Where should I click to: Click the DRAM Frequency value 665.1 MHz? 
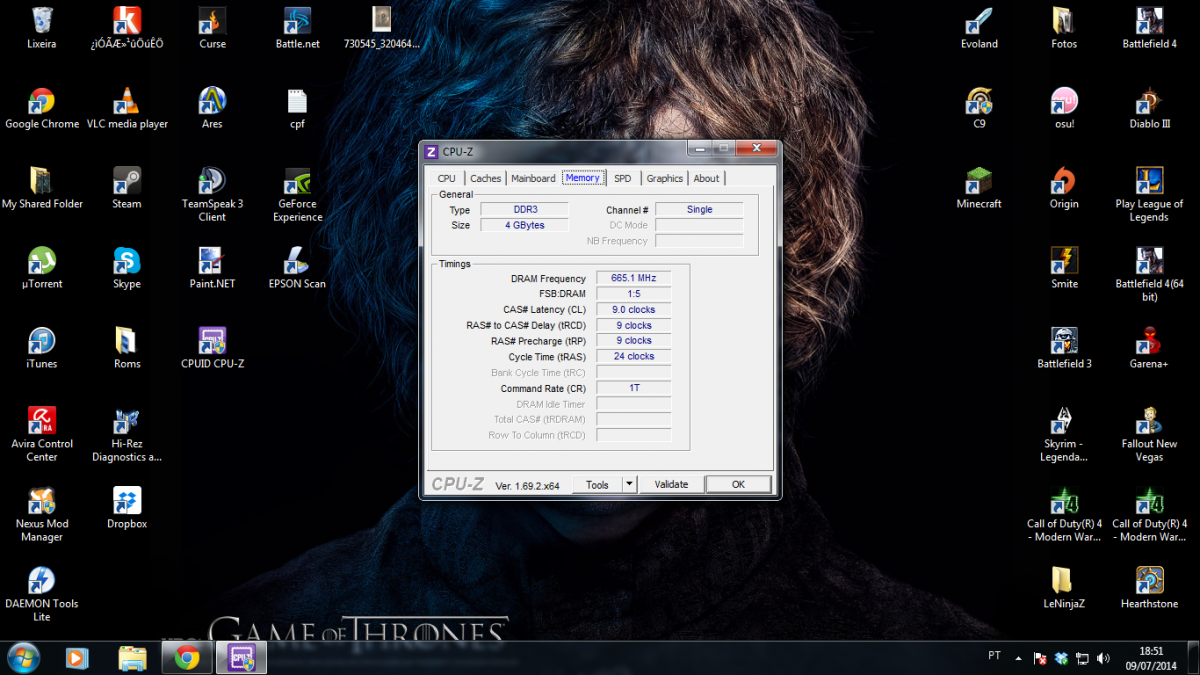pyautogui.click(x=633, y=278)
